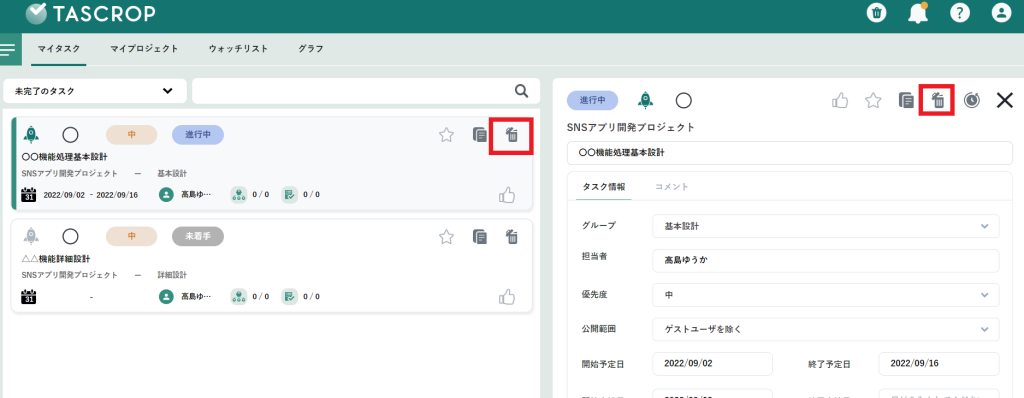The height and width of the screenshot is (398, 1024).
Task: Close the task detail panel
Action: point(1004,100)
